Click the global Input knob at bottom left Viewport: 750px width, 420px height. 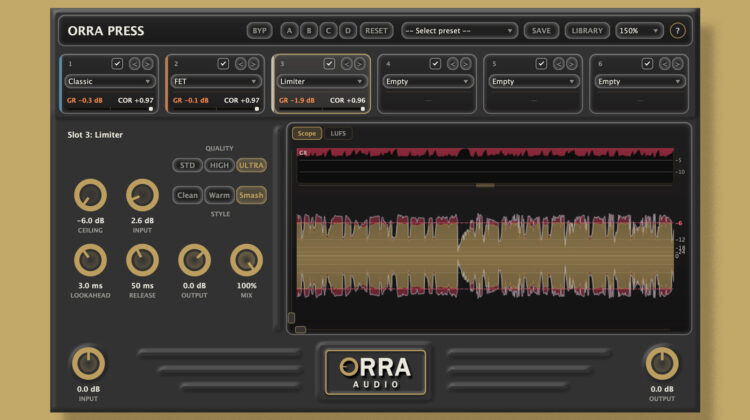88,364
